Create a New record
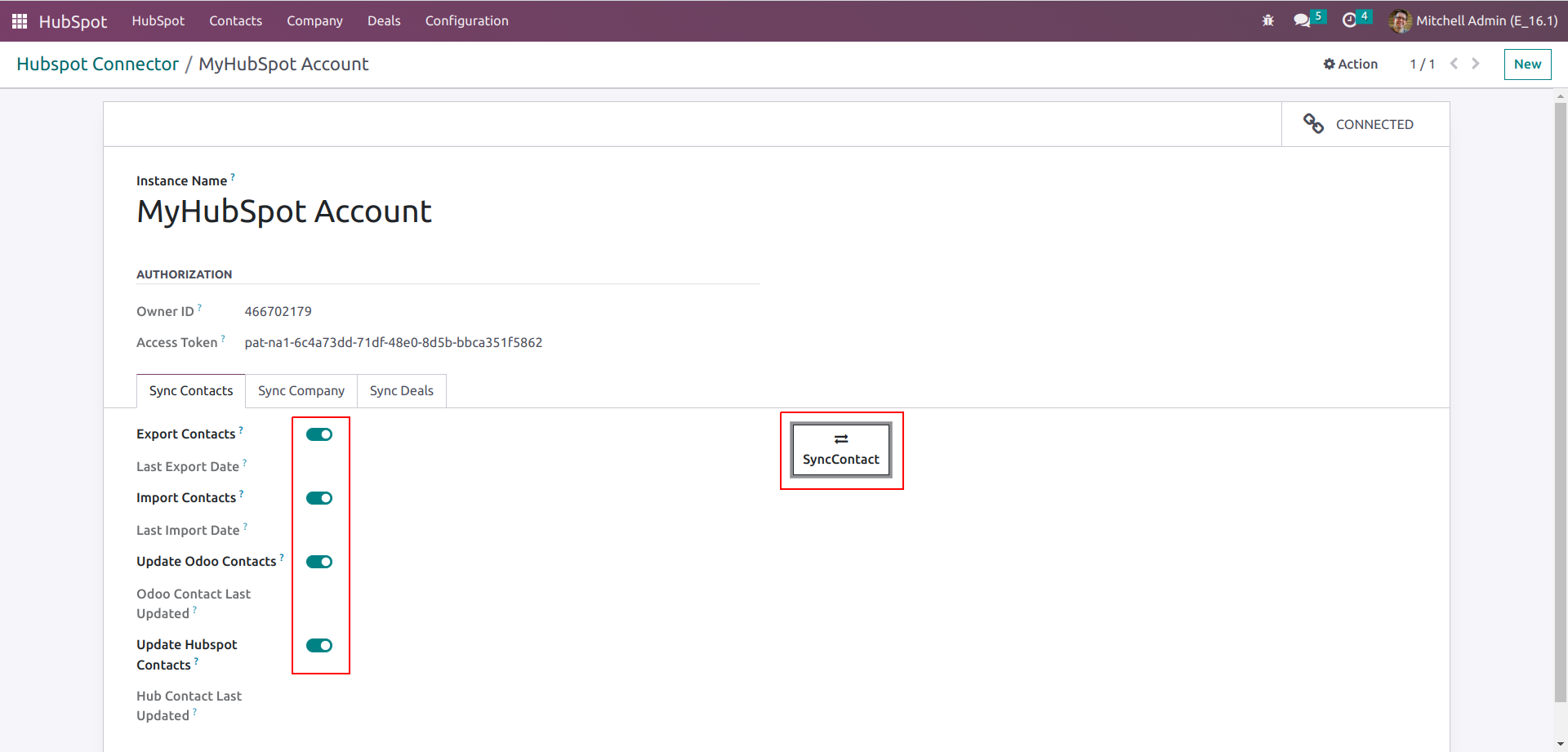 click(1527, 64)
